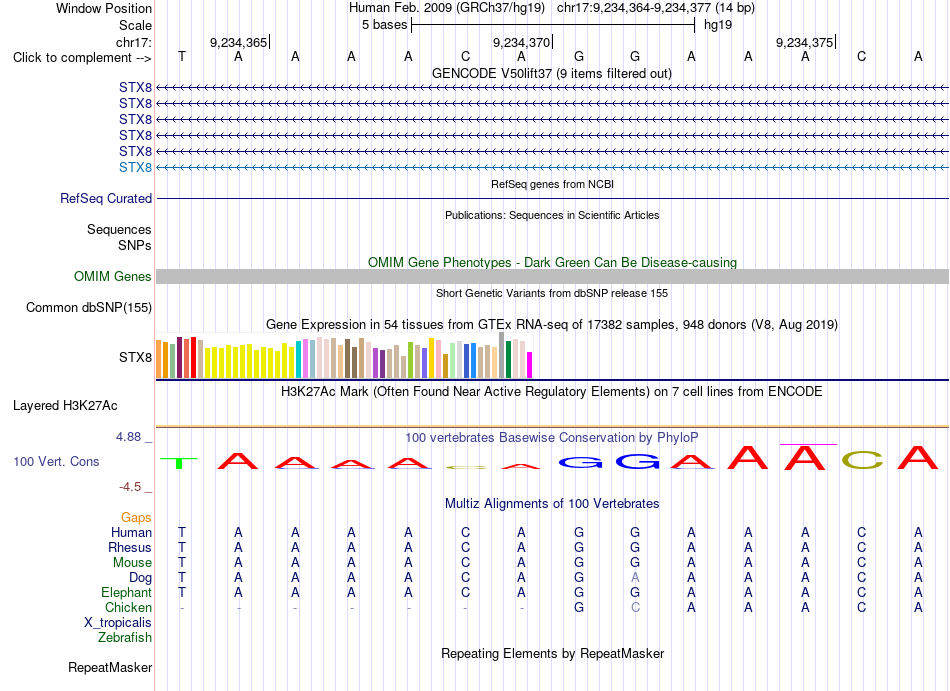Click the tall grey bar in GTEx chart
950x691 pixels.
tap(501, 355)
